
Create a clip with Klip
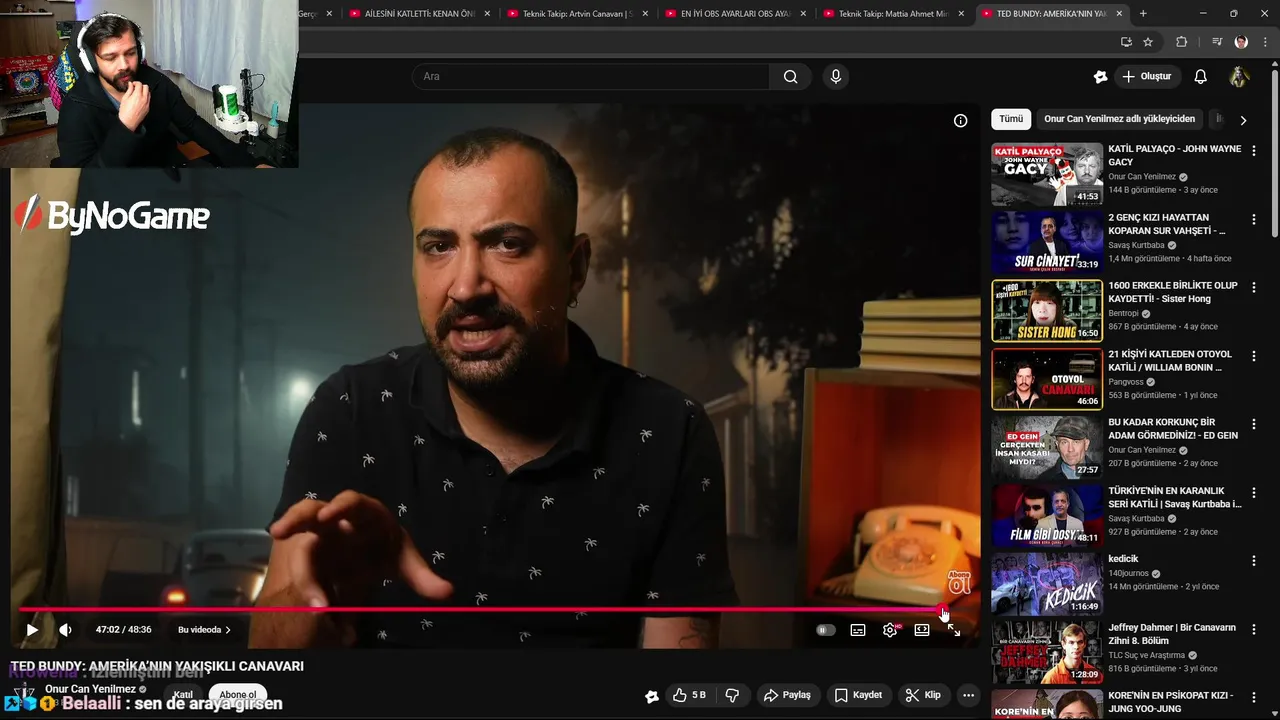923,695
